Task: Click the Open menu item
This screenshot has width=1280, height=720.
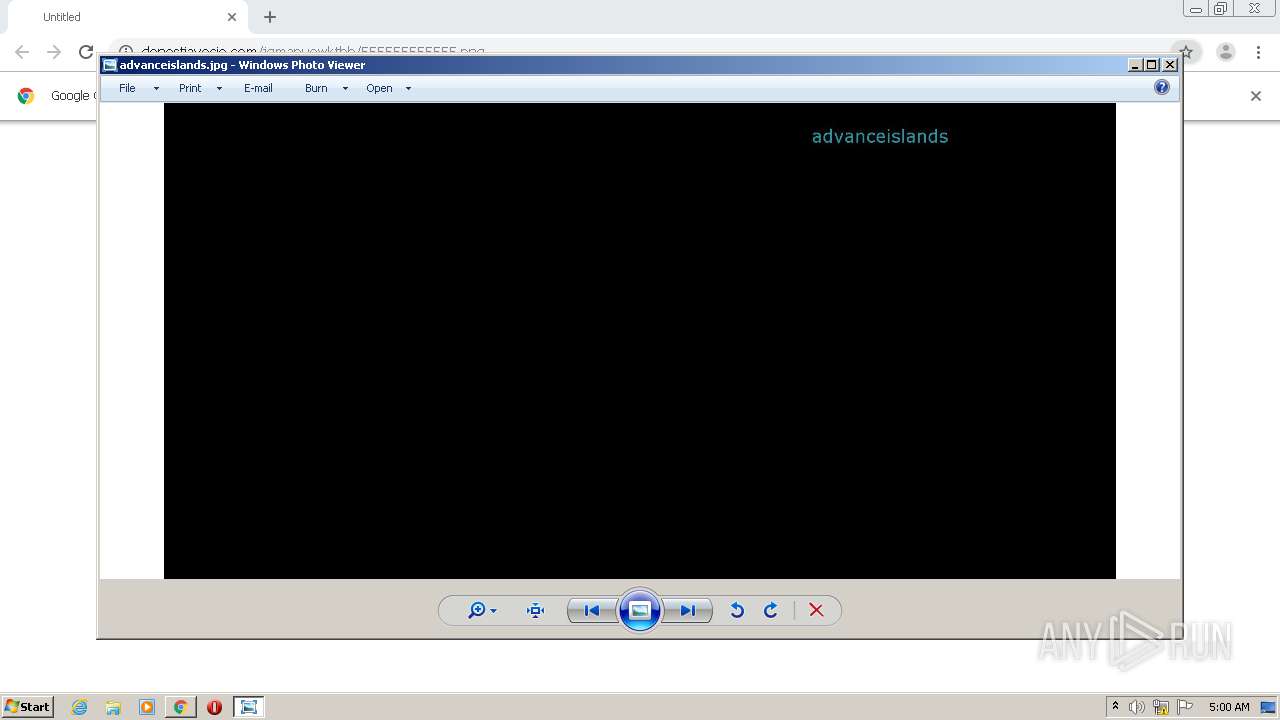Action: (x=379, y=88)
